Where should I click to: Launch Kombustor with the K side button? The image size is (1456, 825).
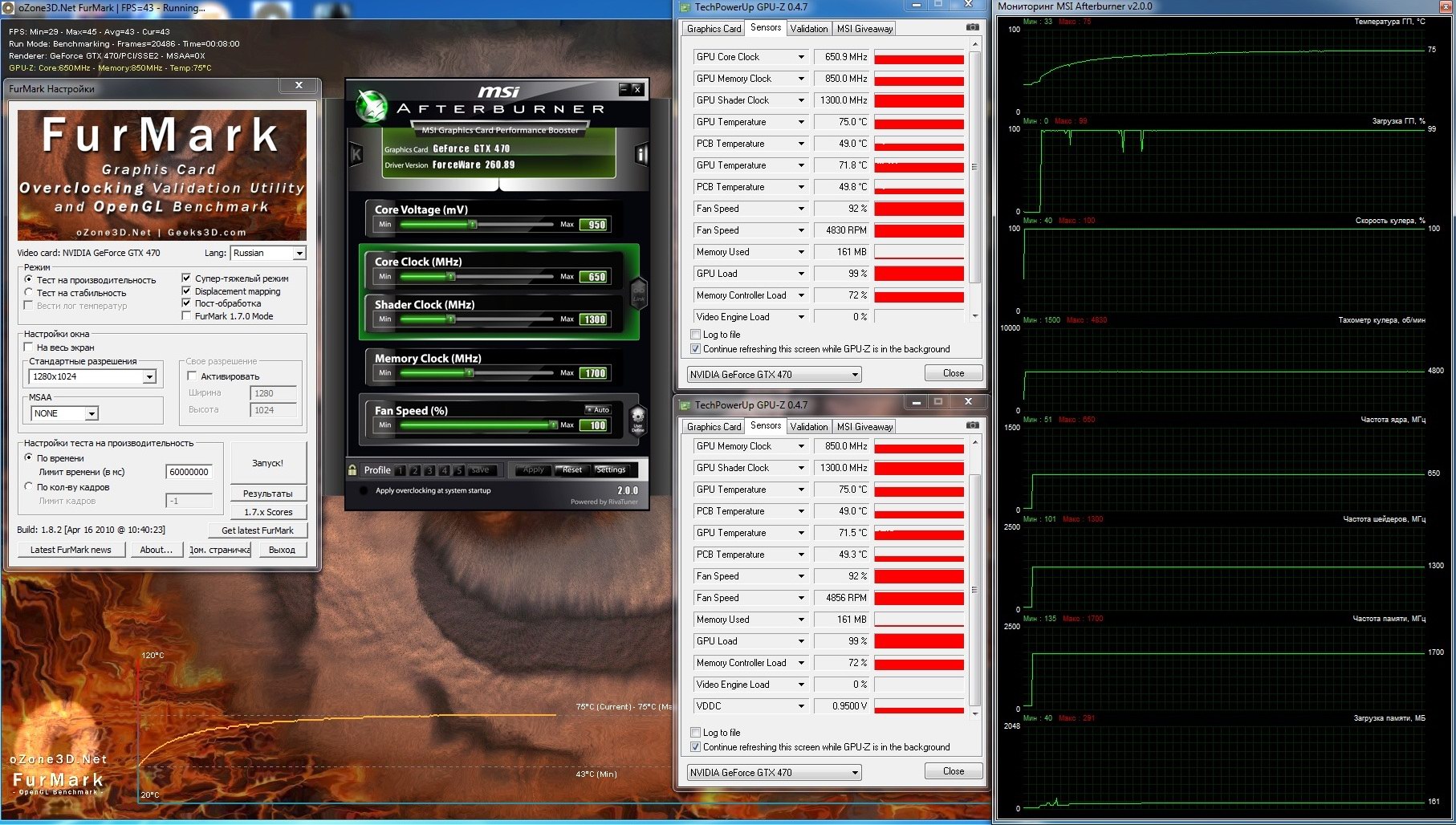tap(356, 155)
